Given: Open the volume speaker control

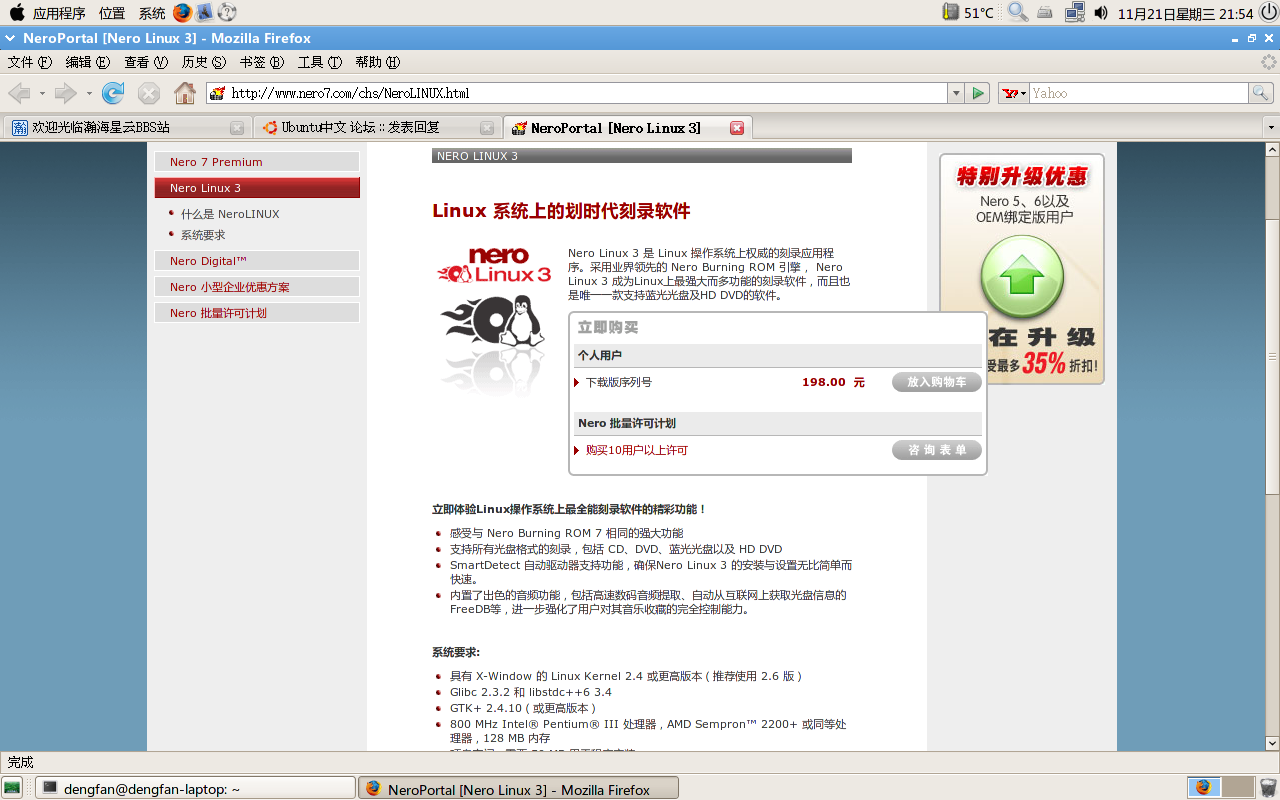Looking at the screenshot, I should [1101, 13].
